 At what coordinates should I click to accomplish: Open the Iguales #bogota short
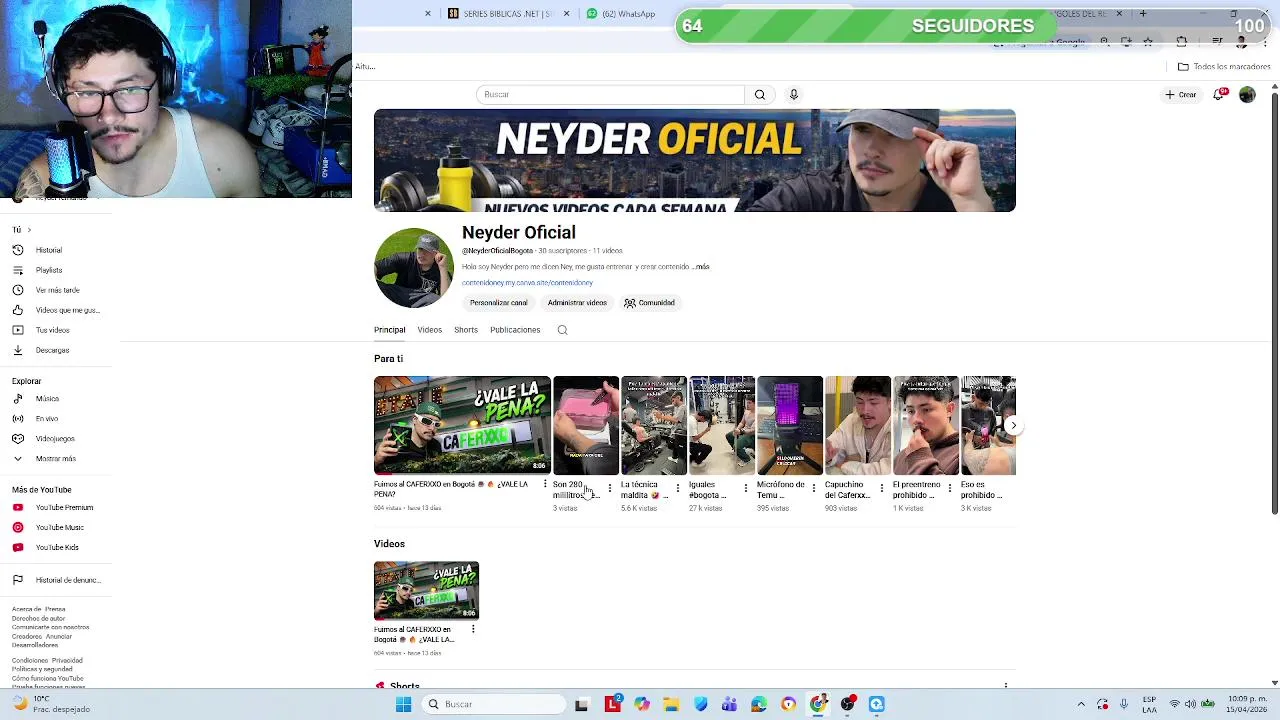click(x=721, y=425)
